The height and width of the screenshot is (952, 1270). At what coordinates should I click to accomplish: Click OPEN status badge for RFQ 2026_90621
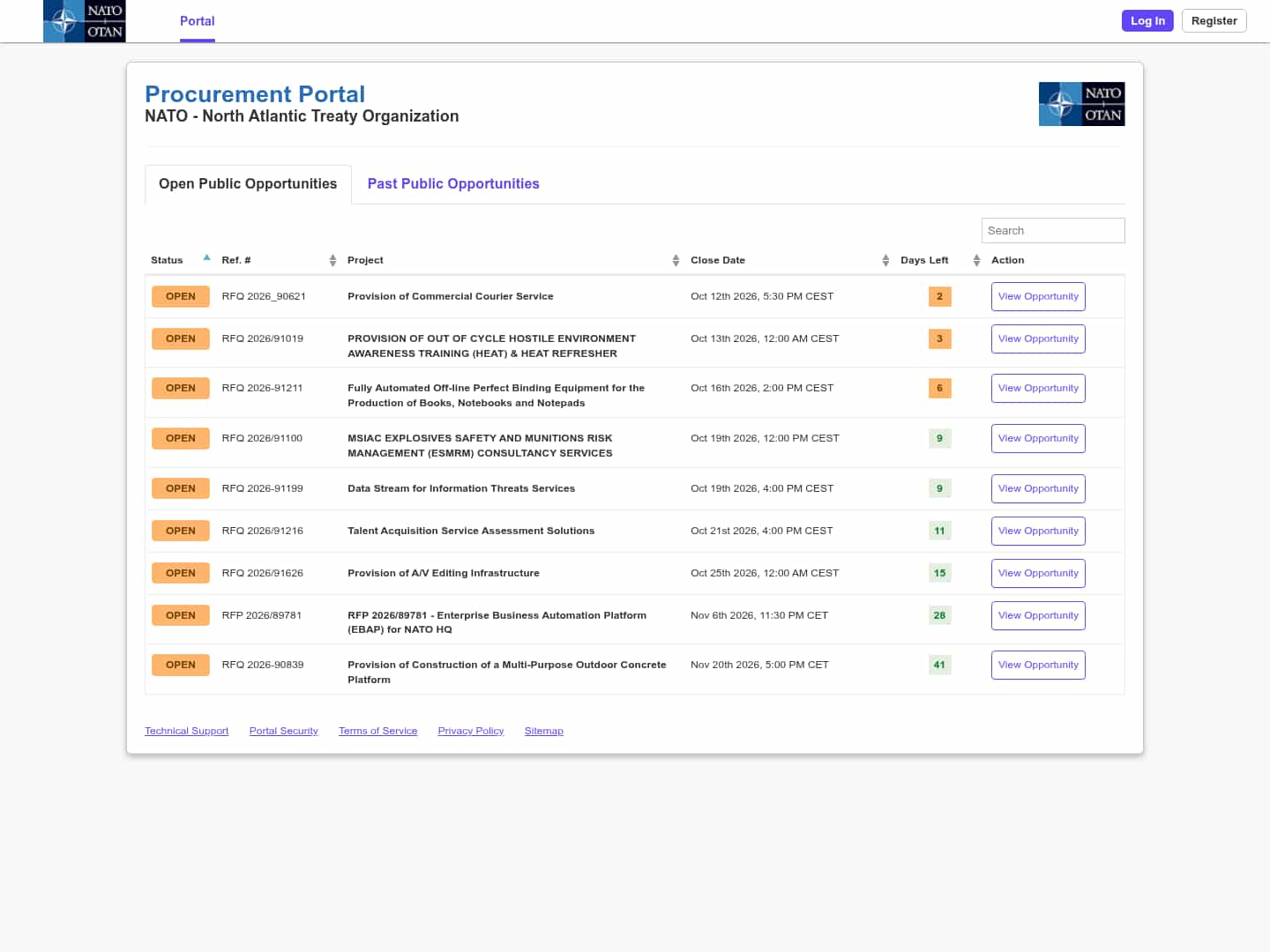coord(181,296)
